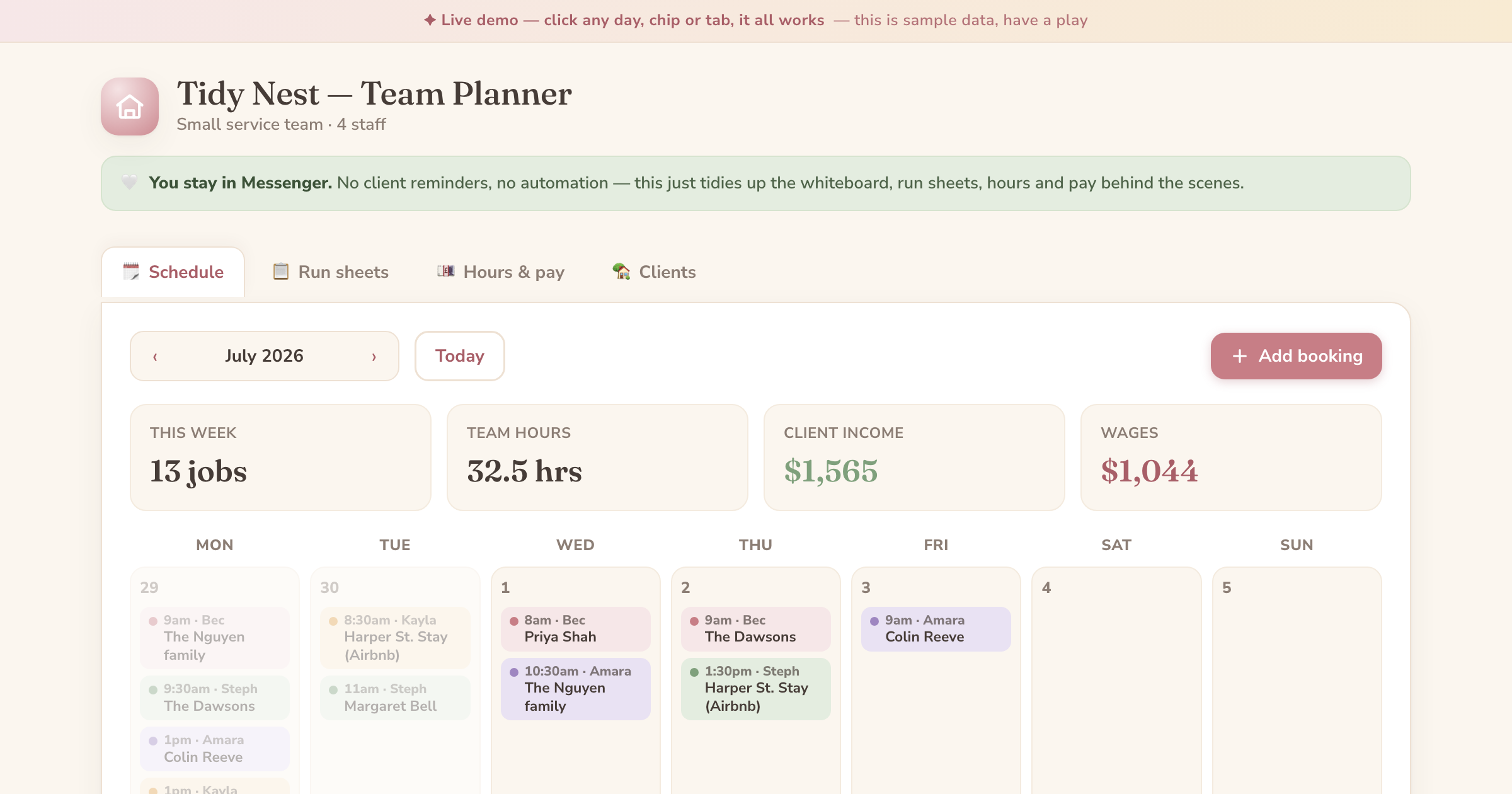The width and height of the screenshot is (1512, 794).
Task: Select Sunday day 5 cell
Action: [1297, 681]
